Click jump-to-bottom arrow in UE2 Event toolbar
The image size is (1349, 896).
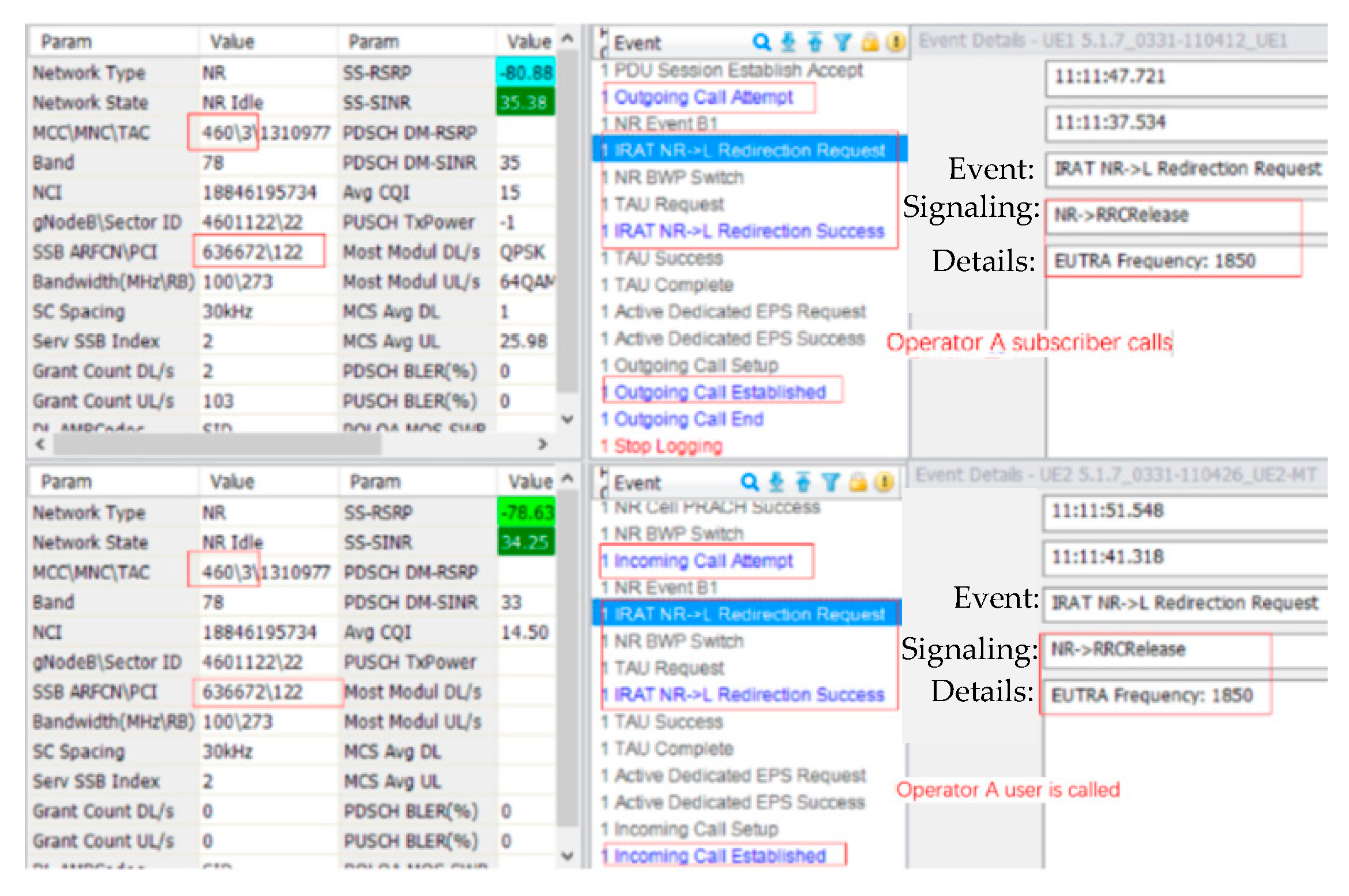tap(776, 482)
